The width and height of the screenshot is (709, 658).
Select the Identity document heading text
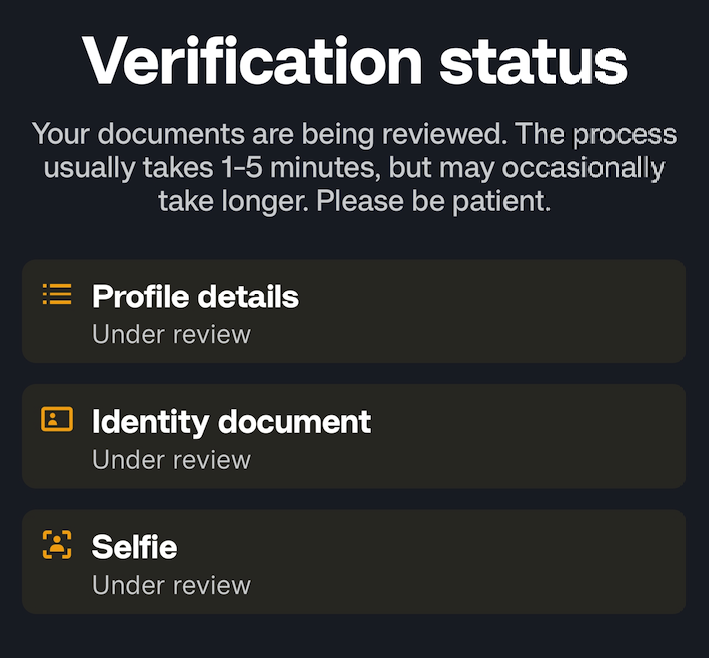(232, 422)
